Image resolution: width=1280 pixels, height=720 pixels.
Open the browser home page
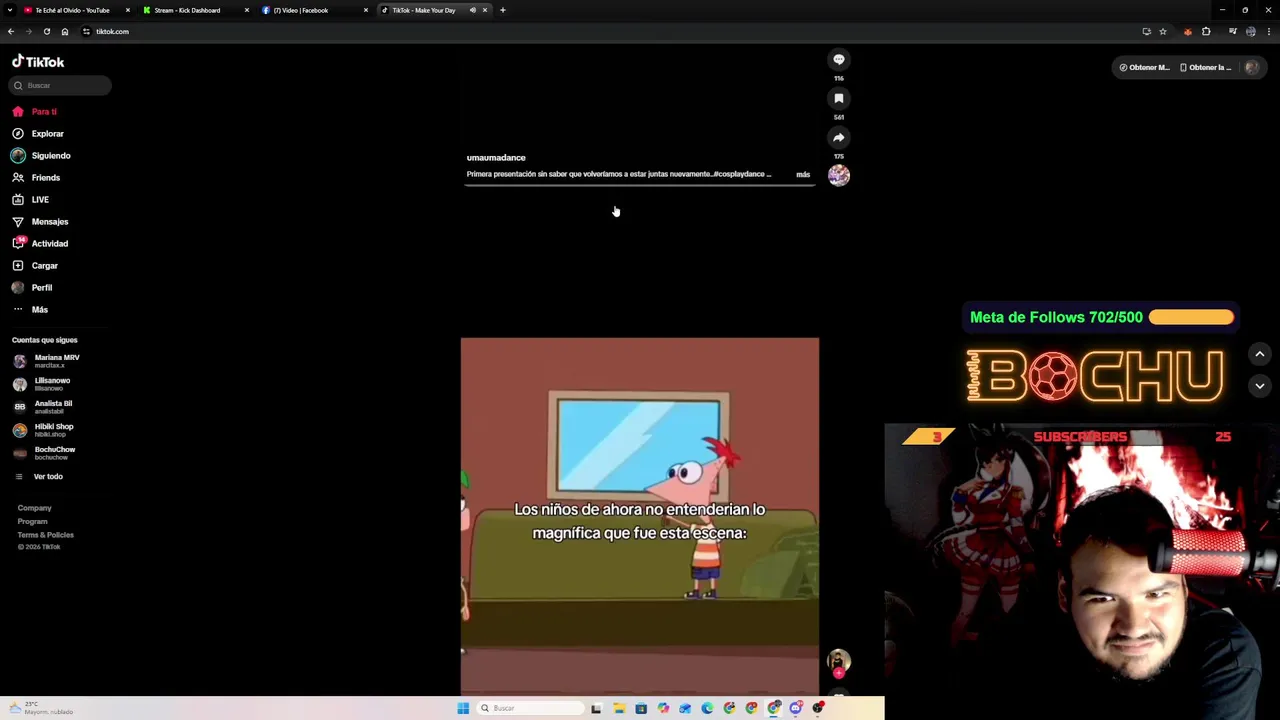(x=65, y=31)
